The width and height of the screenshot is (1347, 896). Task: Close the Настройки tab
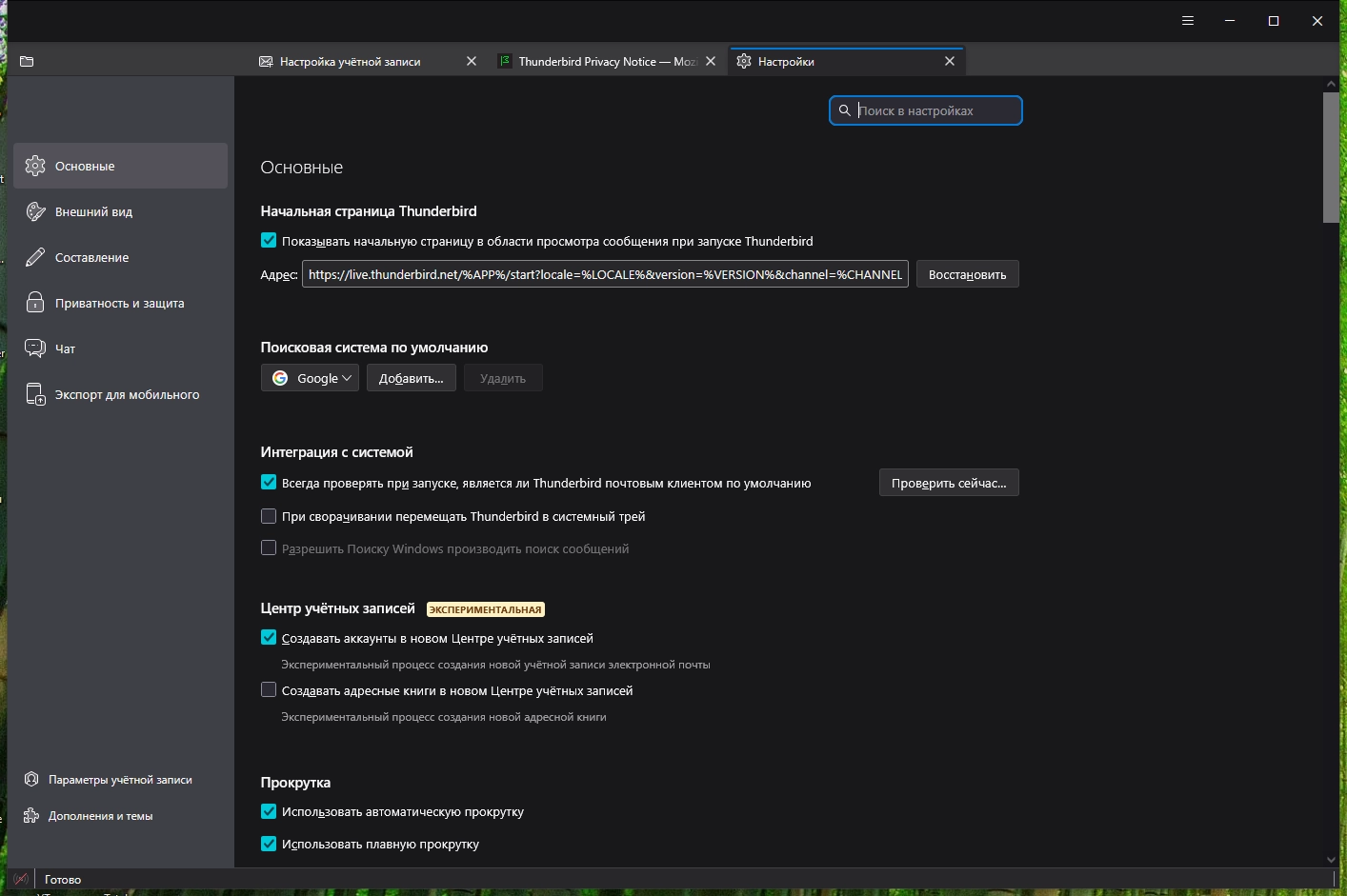[950, 62]
